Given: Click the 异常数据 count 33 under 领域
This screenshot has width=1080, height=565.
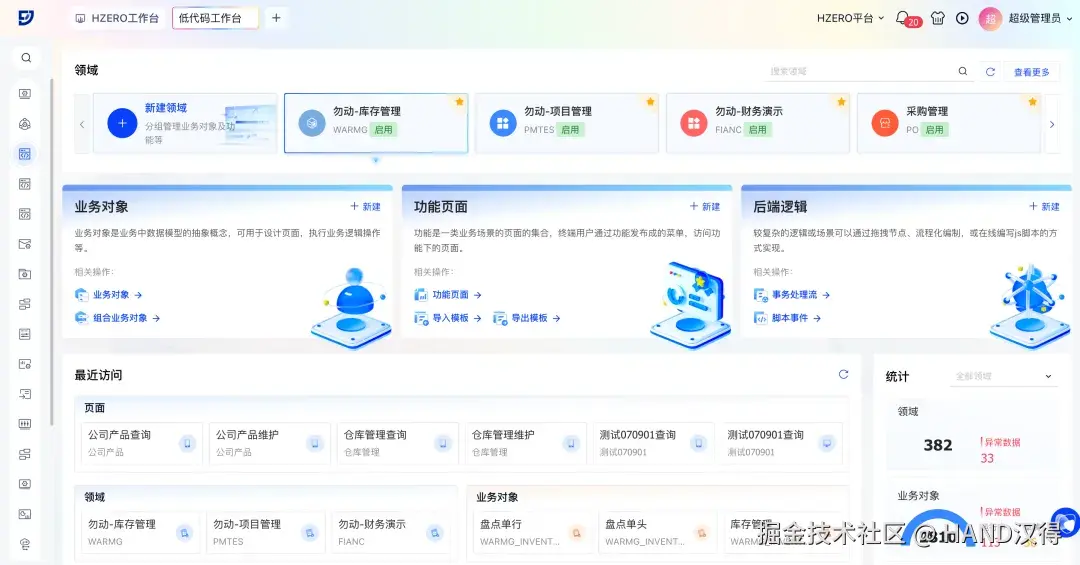Looking at the screenshot, I should point(987,458).
